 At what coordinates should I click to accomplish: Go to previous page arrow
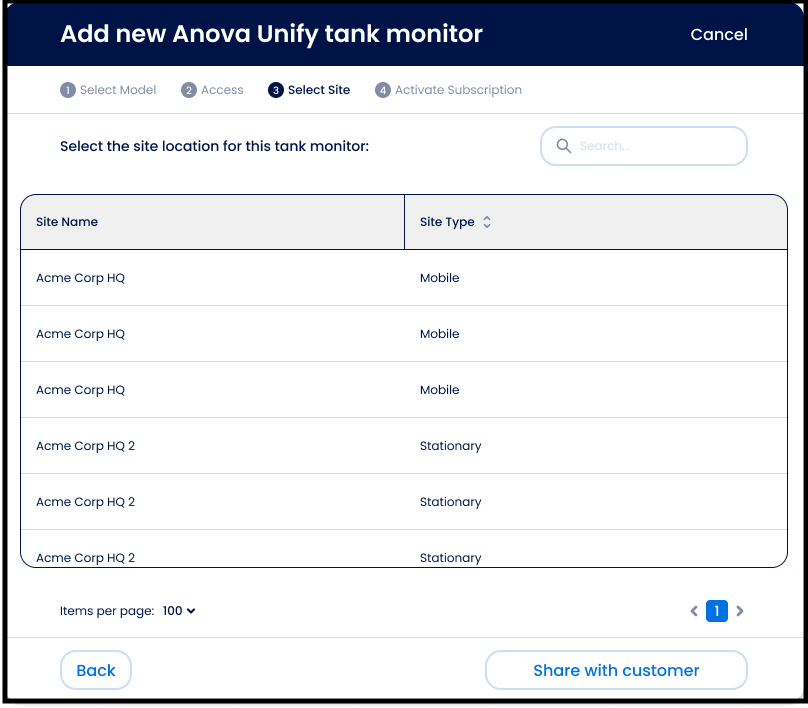[694, 611]
